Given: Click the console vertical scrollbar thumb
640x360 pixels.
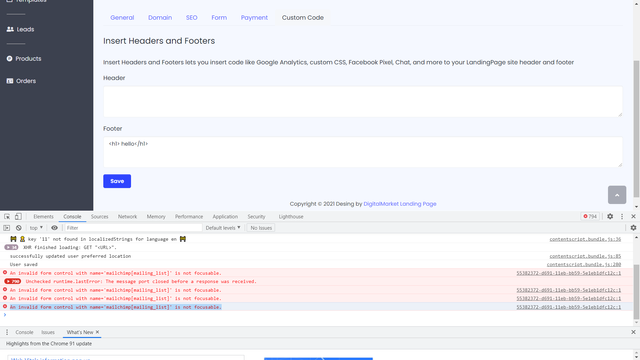Looking at the screenshot, I should click(636, 291).
